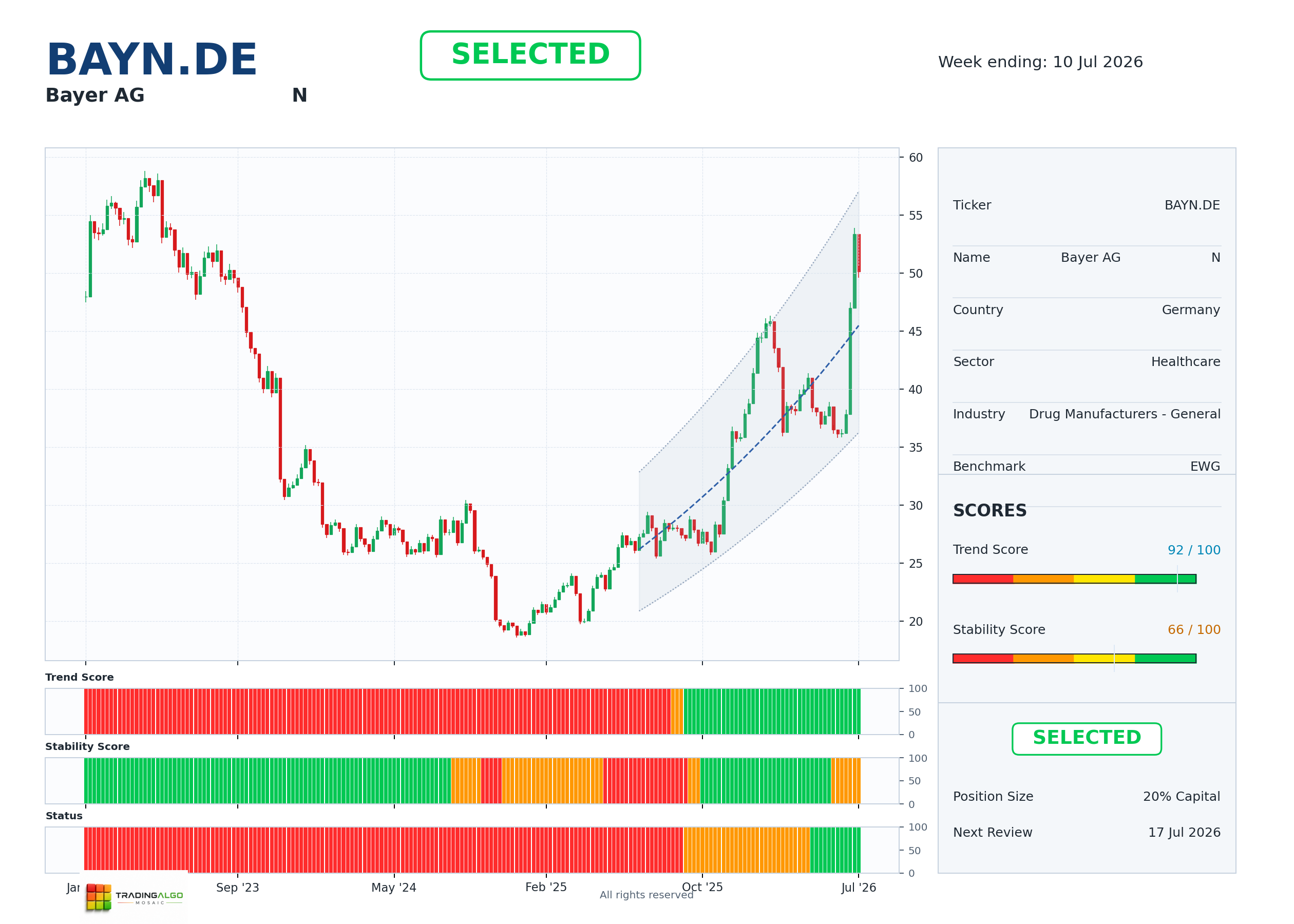1294x924 pixels.
Task: Click the Benchmark value EWG
Action: (1205, 467)
